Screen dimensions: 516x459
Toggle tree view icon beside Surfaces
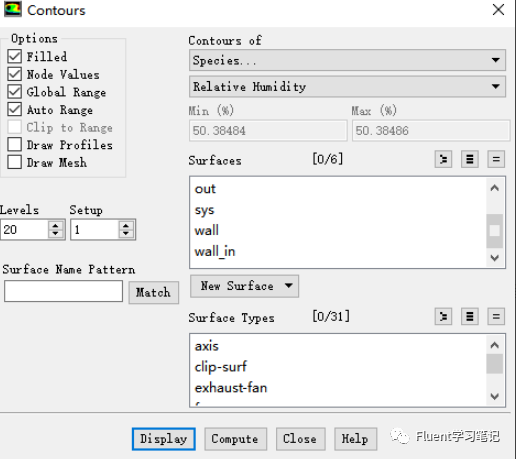click(443, 159)
